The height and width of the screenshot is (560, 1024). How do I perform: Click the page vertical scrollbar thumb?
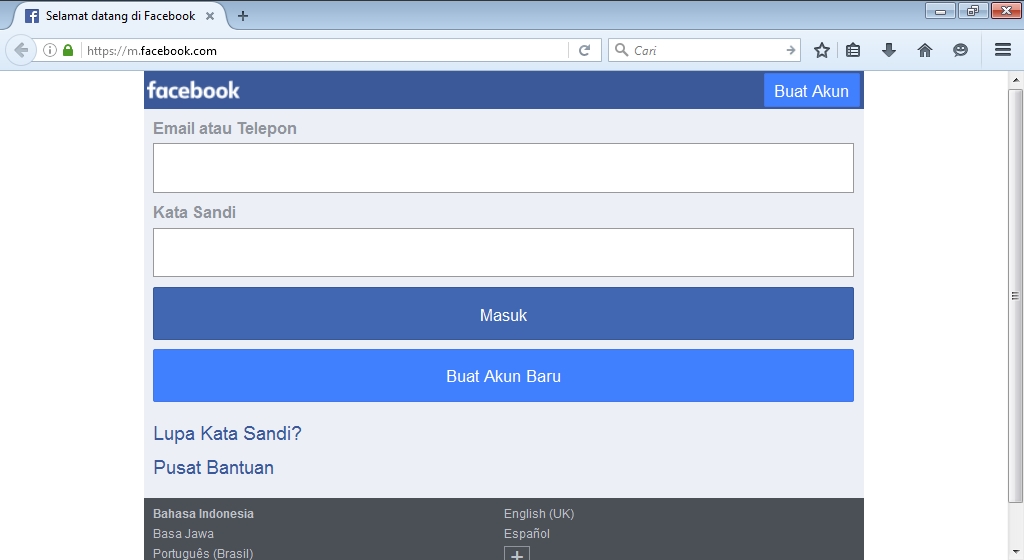click(x=1015, y=296)
